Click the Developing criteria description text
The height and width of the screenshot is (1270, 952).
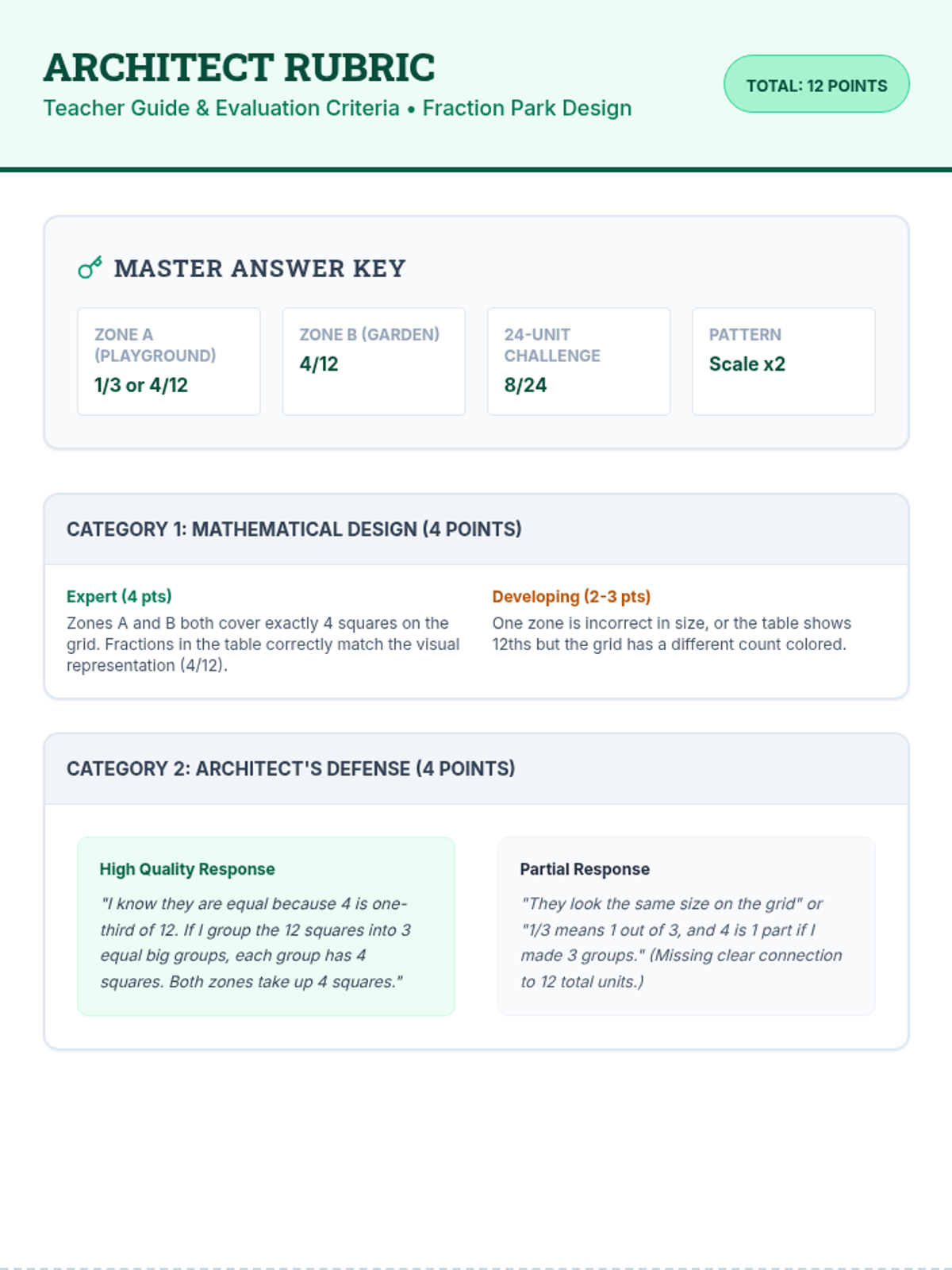[671, 633]
